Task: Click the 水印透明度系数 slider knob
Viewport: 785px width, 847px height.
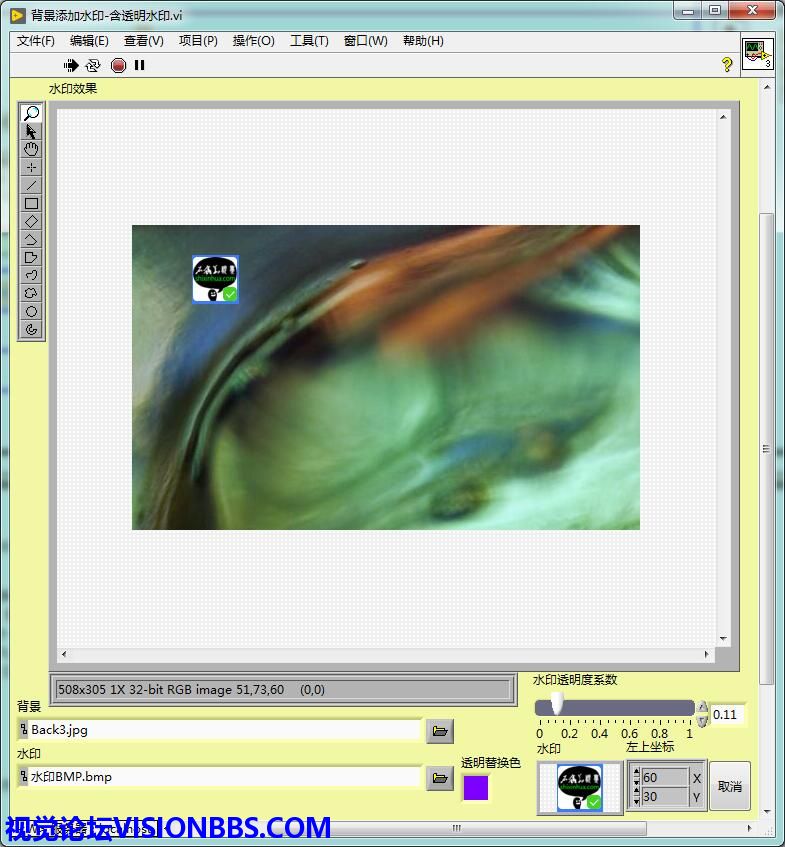Action: coord(557,707)
